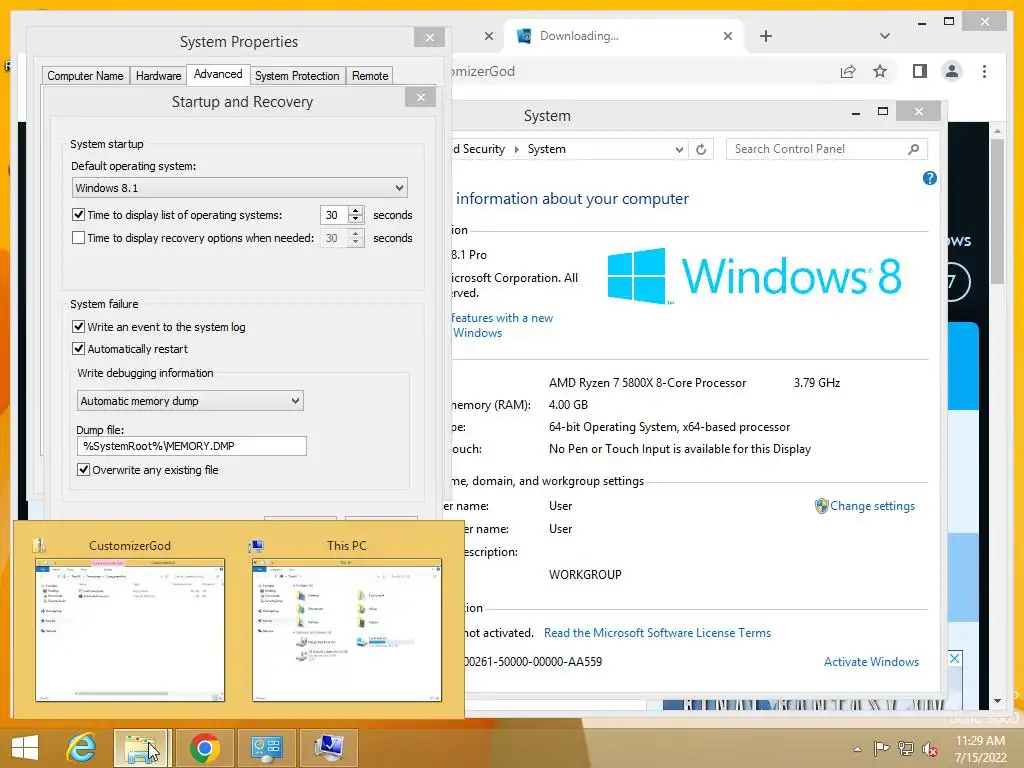The image size is (1024, 768).
Task: Click the Dump file path field
Action: tap(191, 446)
